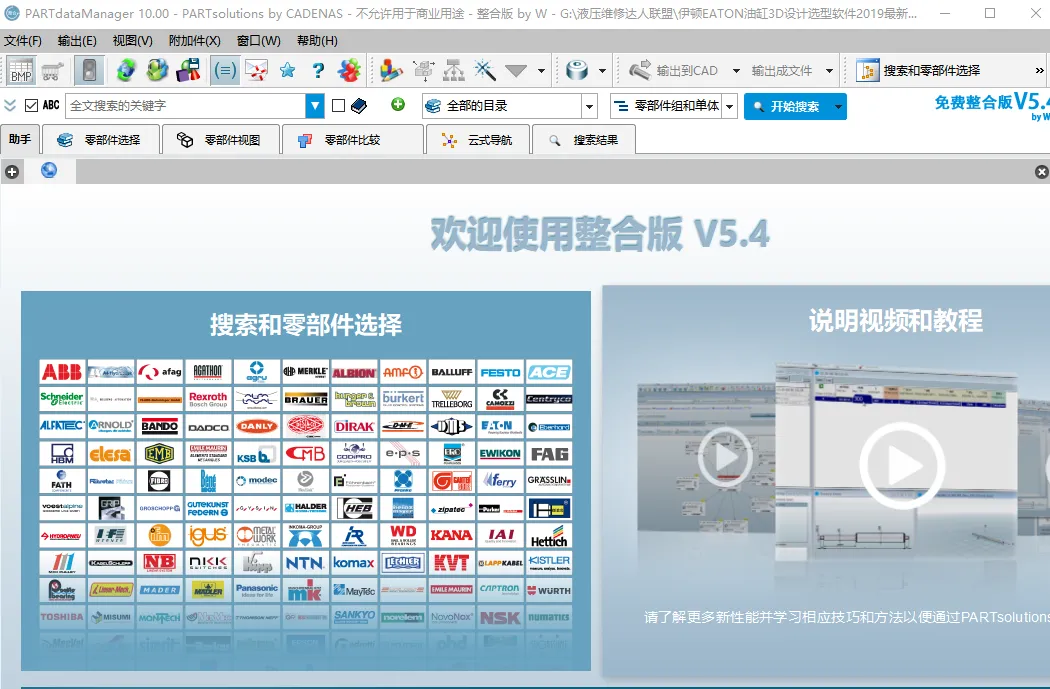Click the blue question mark help icon

click(318, 70)
